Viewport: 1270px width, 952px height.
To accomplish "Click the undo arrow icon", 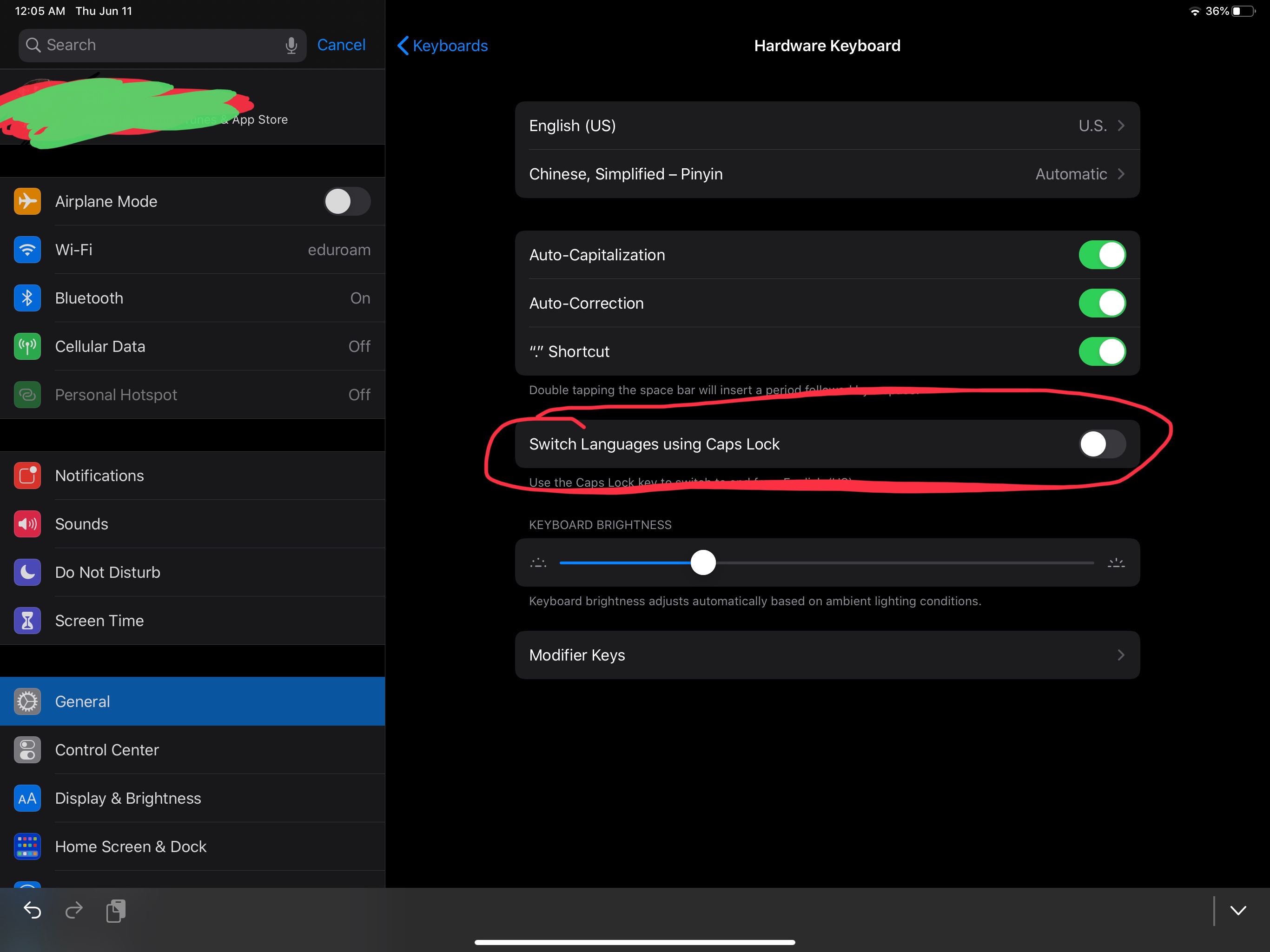I will pos(32,910).
